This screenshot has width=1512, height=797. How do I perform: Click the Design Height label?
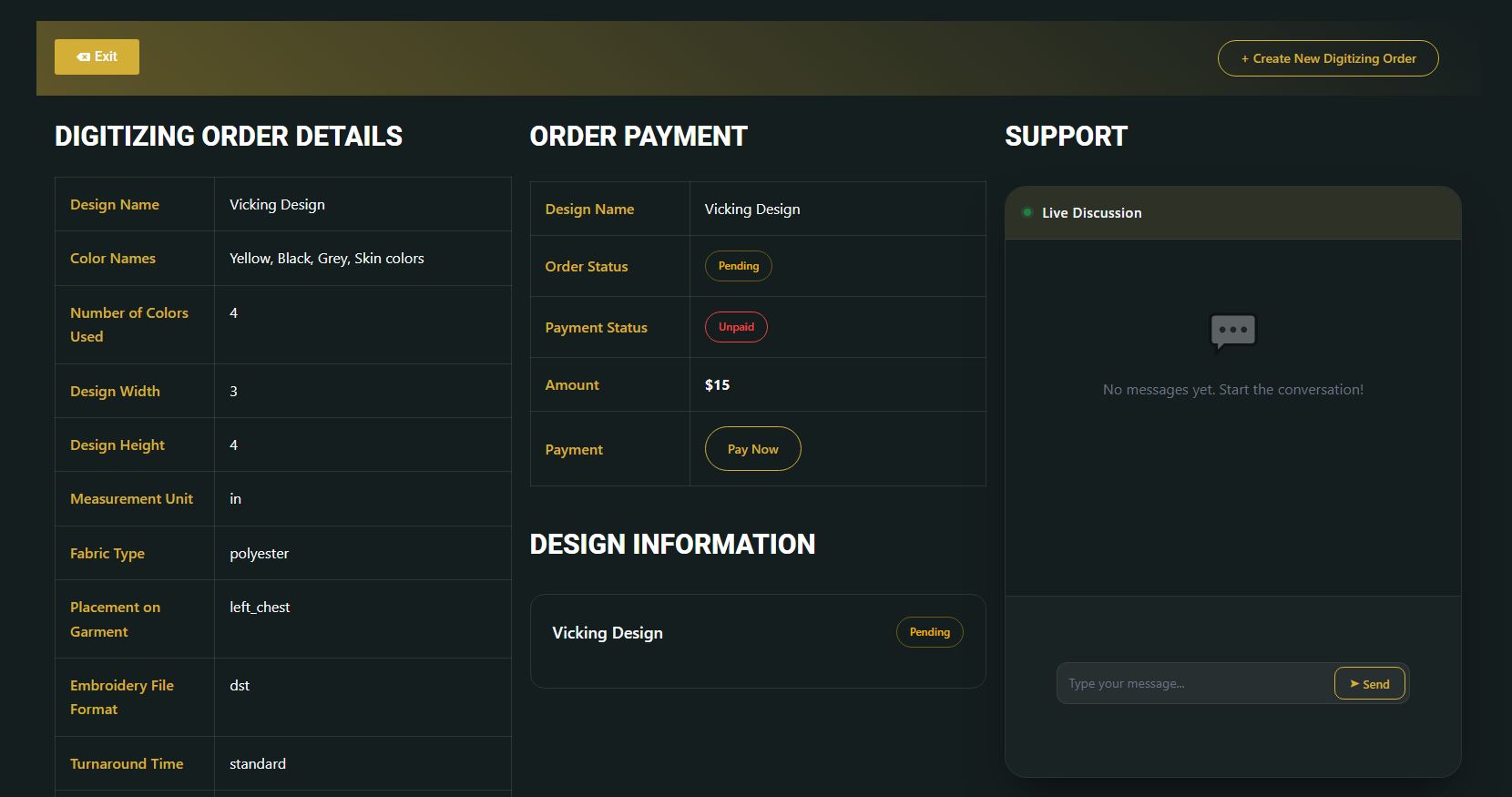click(117, 445)
